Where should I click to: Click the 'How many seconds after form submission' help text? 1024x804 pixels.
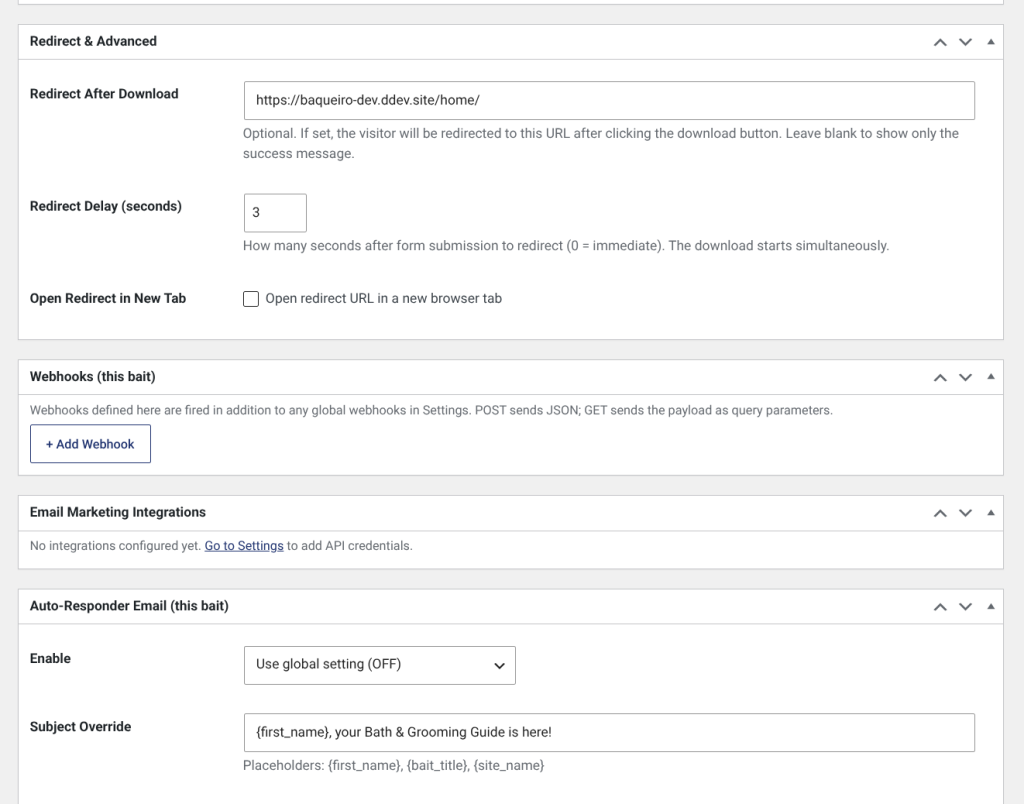[566, 246]
